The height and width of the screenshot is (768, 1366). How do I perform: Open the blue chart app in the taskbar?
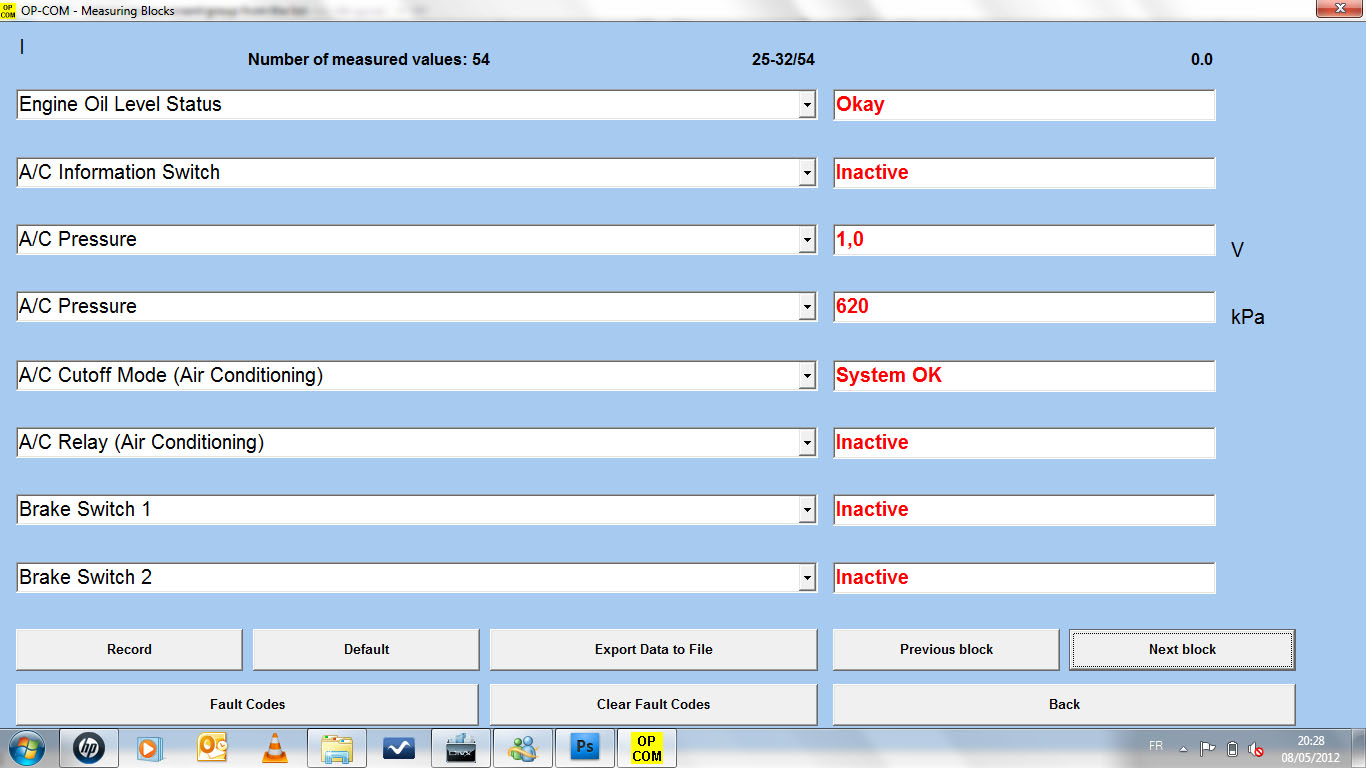(x=399, y=748)
